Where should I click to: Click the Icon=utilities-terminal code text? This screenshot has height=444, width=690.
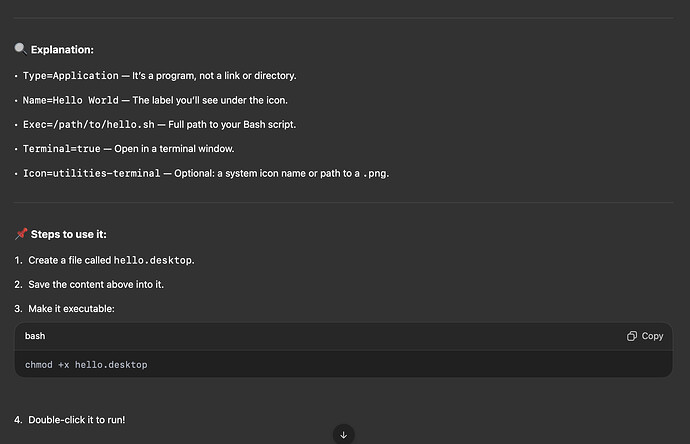point(92,173)
